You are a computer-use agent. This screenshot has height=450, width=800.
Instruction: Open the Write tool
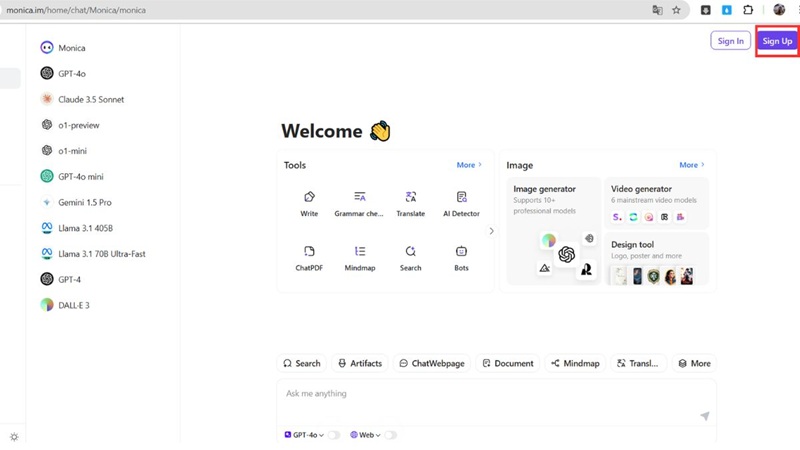click(309, 203)
